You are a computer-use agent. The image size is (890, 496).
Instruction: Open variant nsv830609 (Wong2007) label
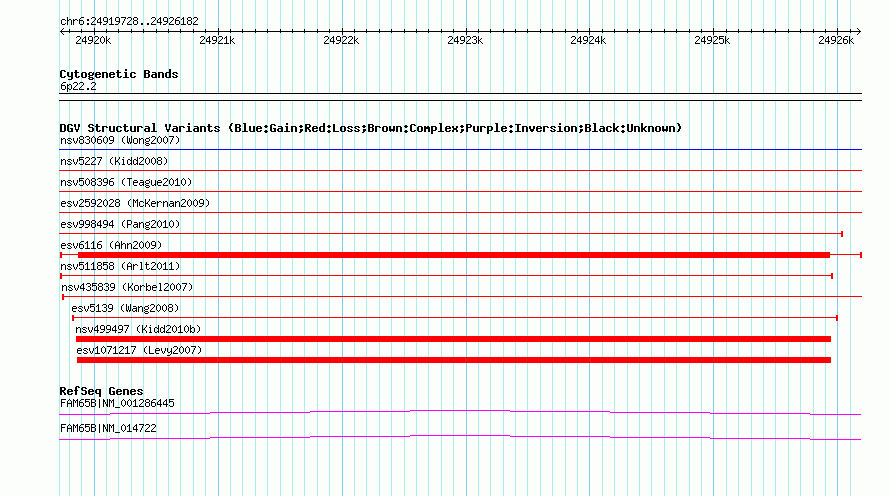120,140
